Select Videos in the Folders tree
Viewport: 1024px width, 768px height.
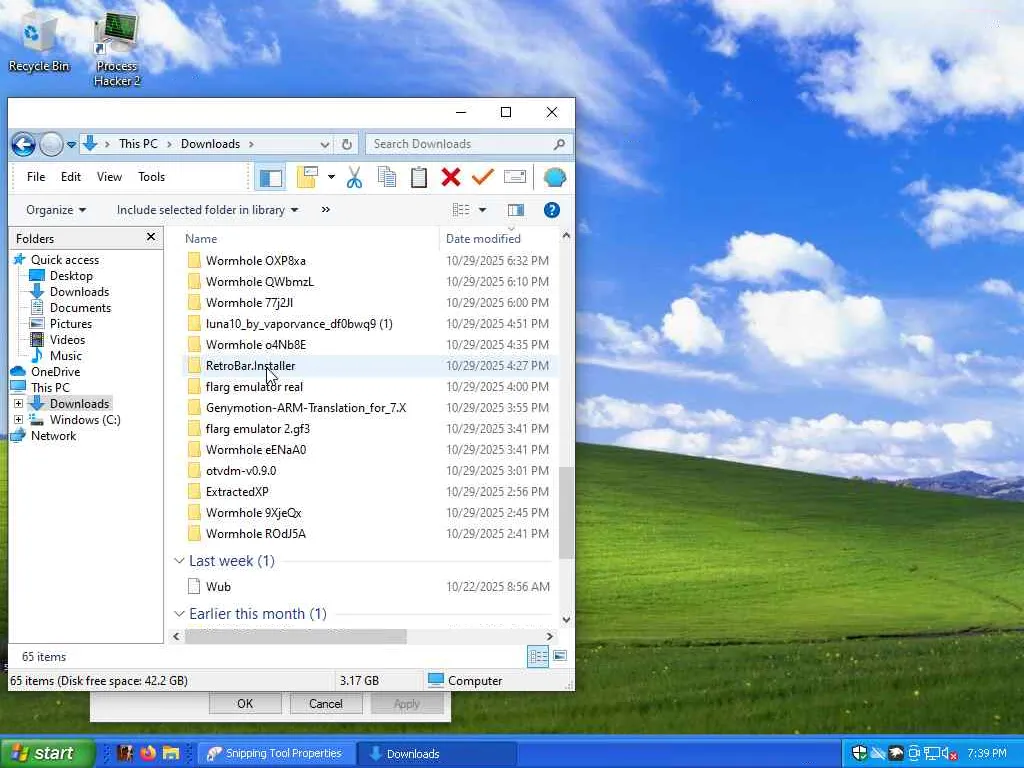coord(67,340)
